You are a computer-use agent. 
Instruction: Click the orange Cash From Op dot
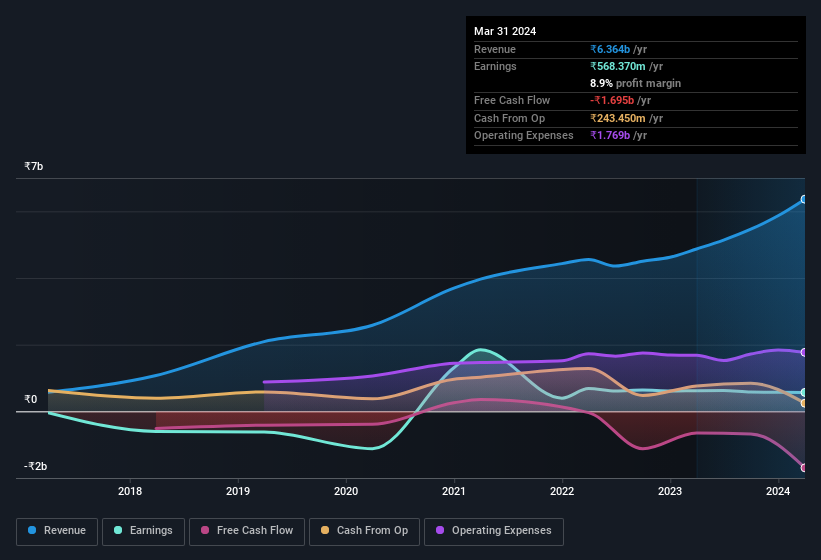[x=326, y=531]
